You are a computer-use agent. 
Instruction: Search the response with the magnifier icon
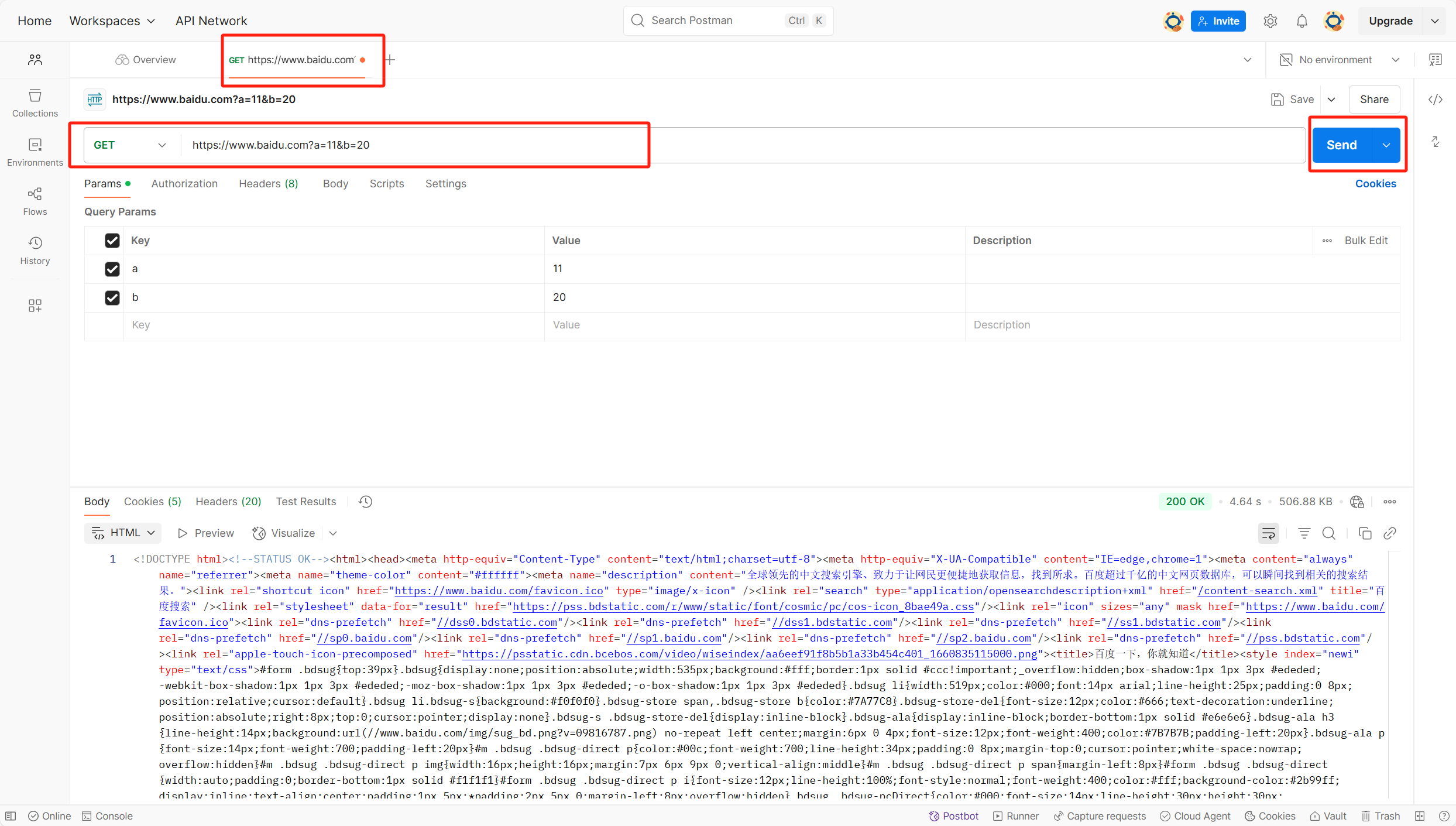(1329, 533)
